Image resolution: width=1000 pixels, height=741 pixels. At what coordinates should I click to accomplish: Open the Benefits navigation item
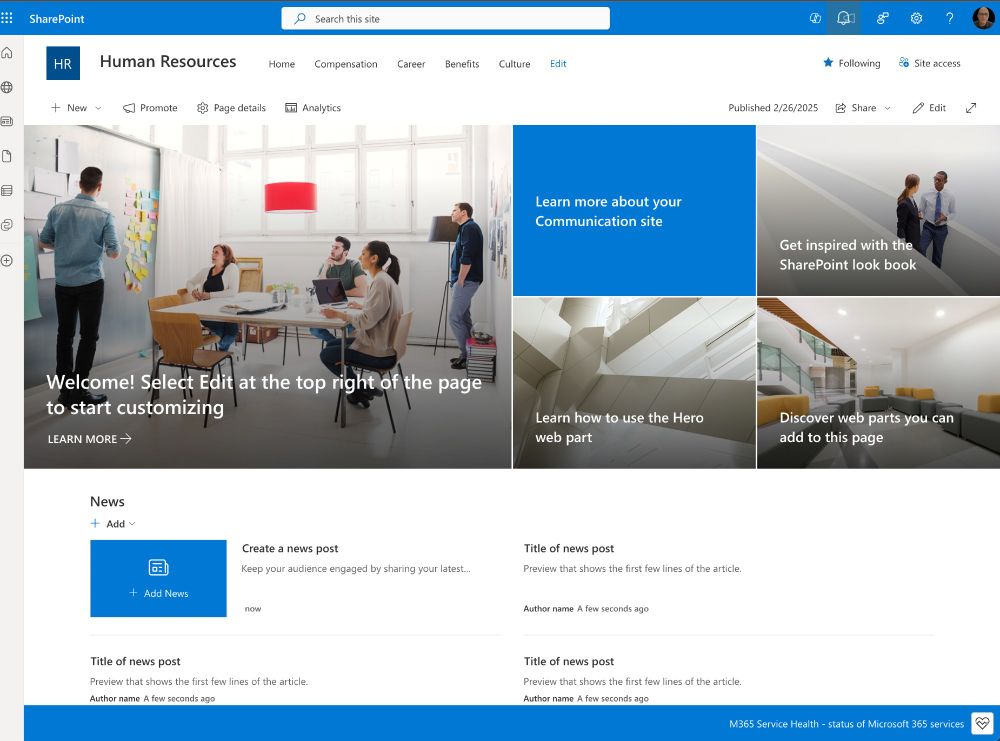pos(462,64)
